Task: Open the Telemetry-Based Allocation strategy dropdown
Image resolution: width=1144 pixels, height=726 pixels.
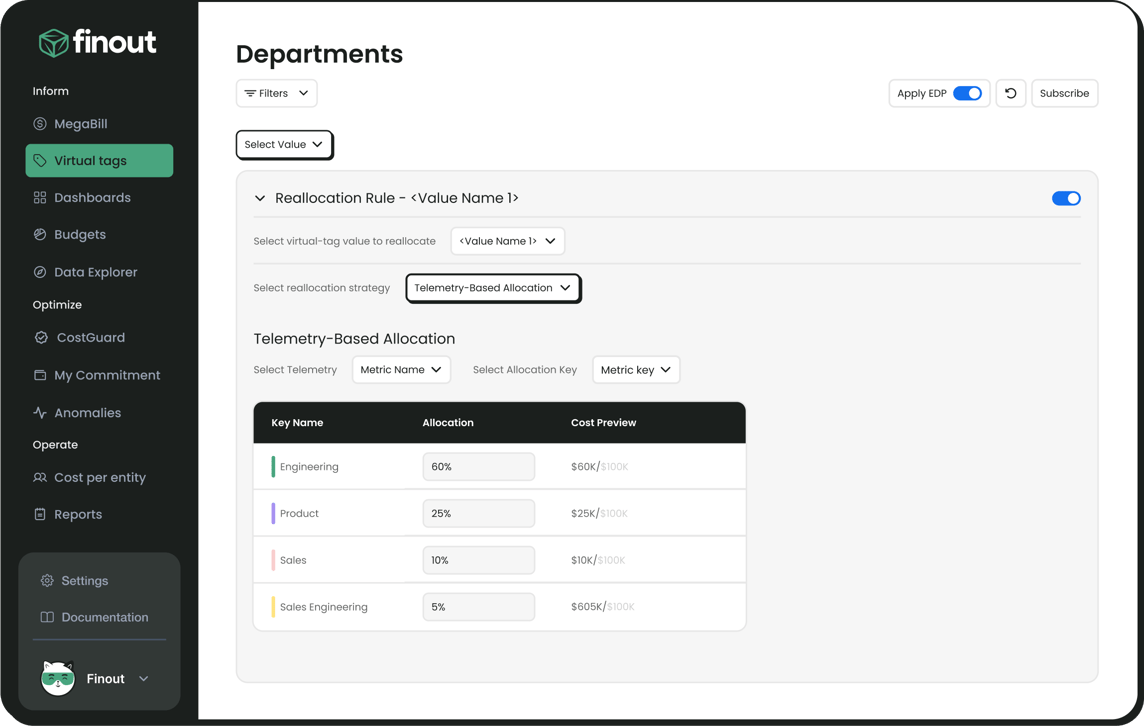Action: coord(493,288)
